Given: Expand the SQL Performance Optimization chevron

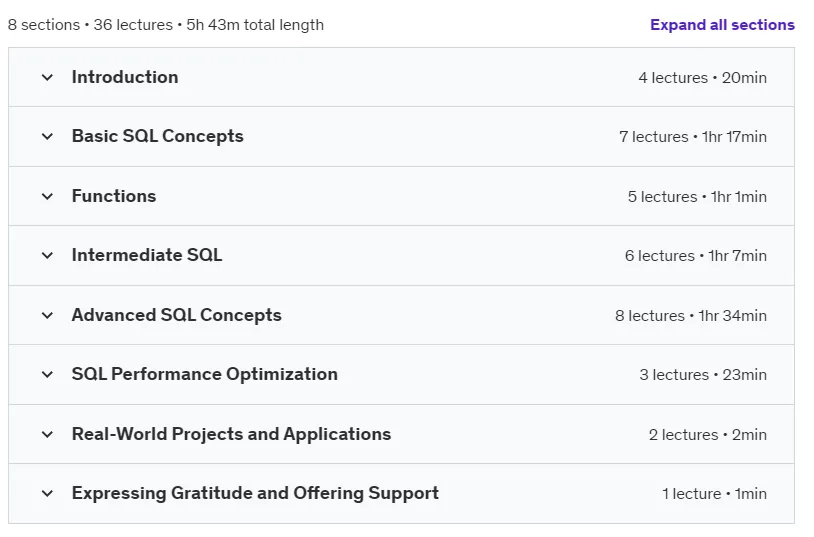Looking at the screenshot, I should pyautogui.click(x=47, y=374).
